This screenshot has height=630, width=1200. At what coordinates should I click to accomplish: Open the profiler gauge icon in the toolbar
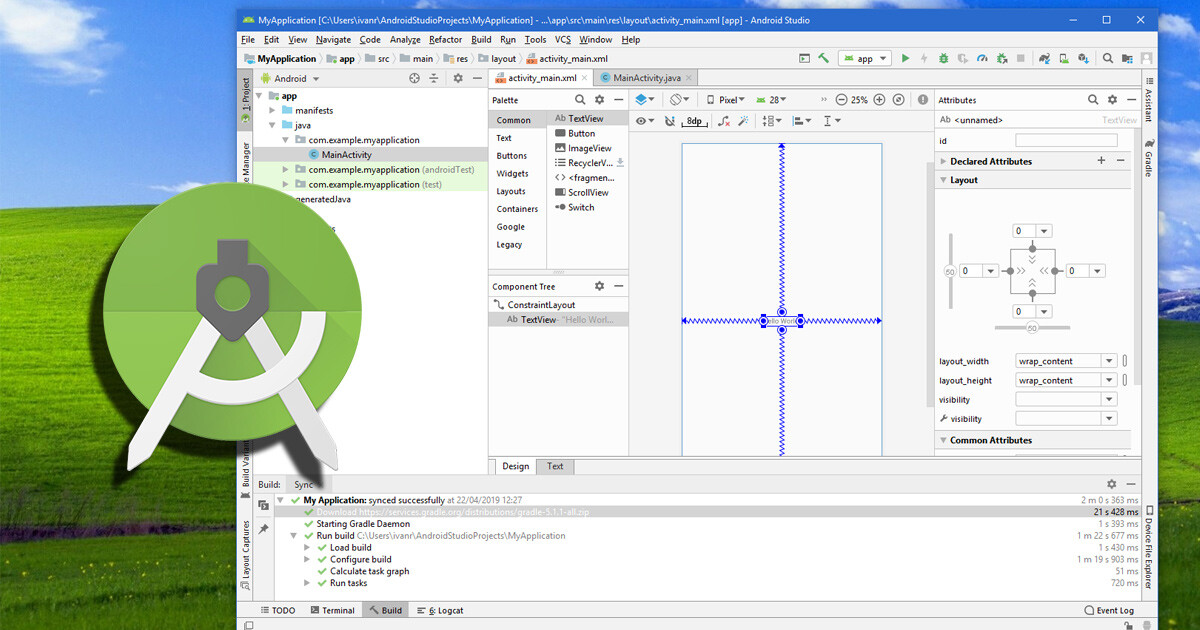(x=982, y=58)
